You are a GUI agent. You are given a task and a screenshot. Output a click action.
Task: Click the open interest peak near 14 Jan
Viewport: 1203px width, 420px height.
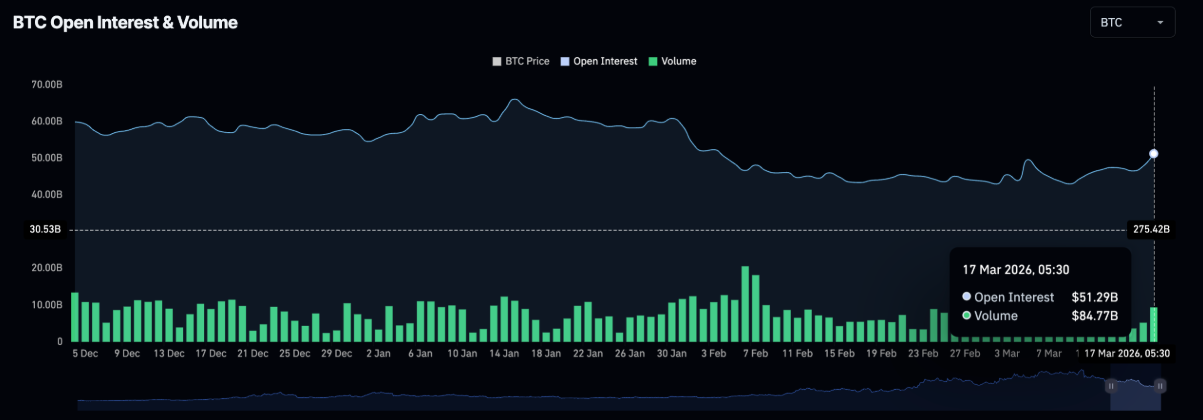[x=514, y=100]
